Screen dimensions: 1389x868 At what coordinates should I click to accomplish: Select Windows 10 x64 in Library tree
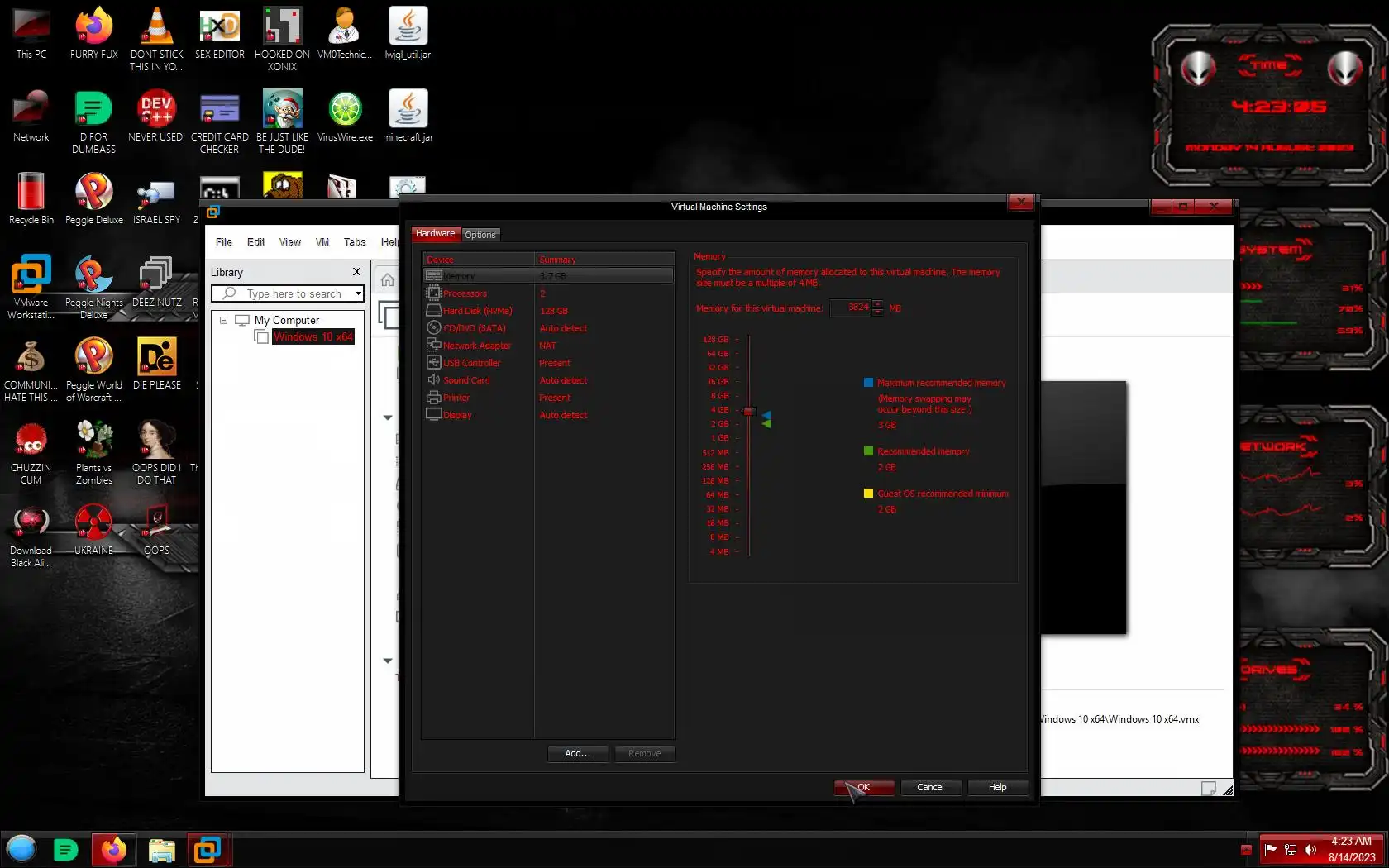pos(313,336)
